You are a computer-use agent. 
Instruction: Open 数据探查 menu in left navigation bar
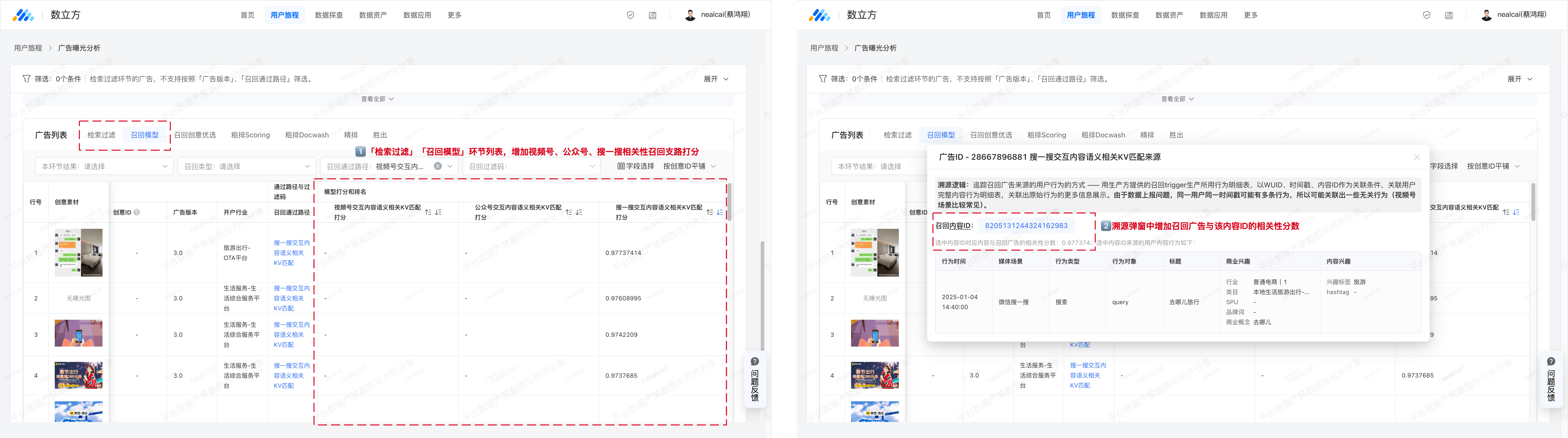click(x=329, y=15)
